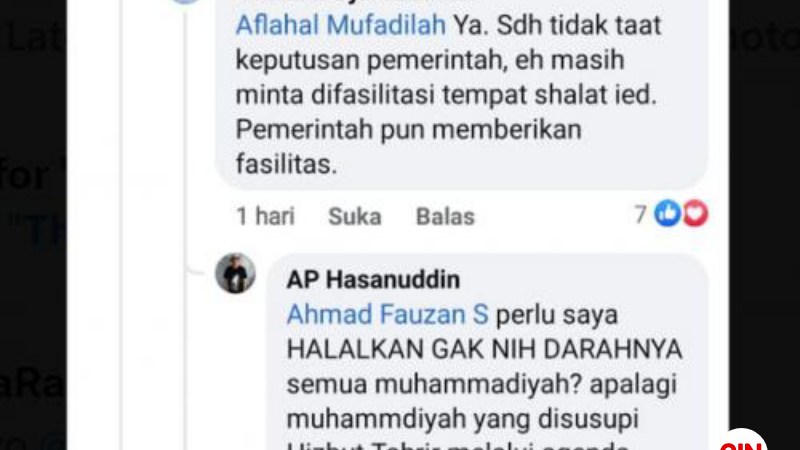Open the "1 hari" comment timestamp
Viewport: 800px width, 450px height.
pyautogui.click(x=265, y=216)
